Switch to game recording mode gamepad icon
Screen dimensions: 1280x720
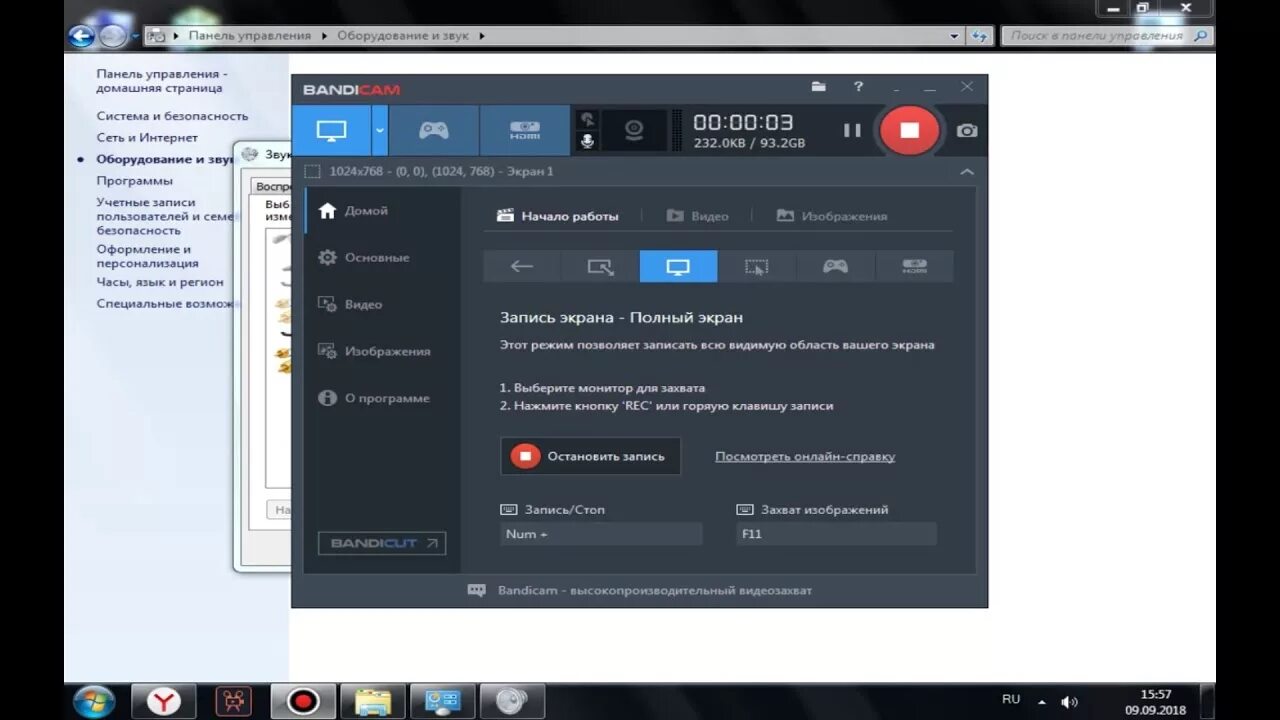433,130
